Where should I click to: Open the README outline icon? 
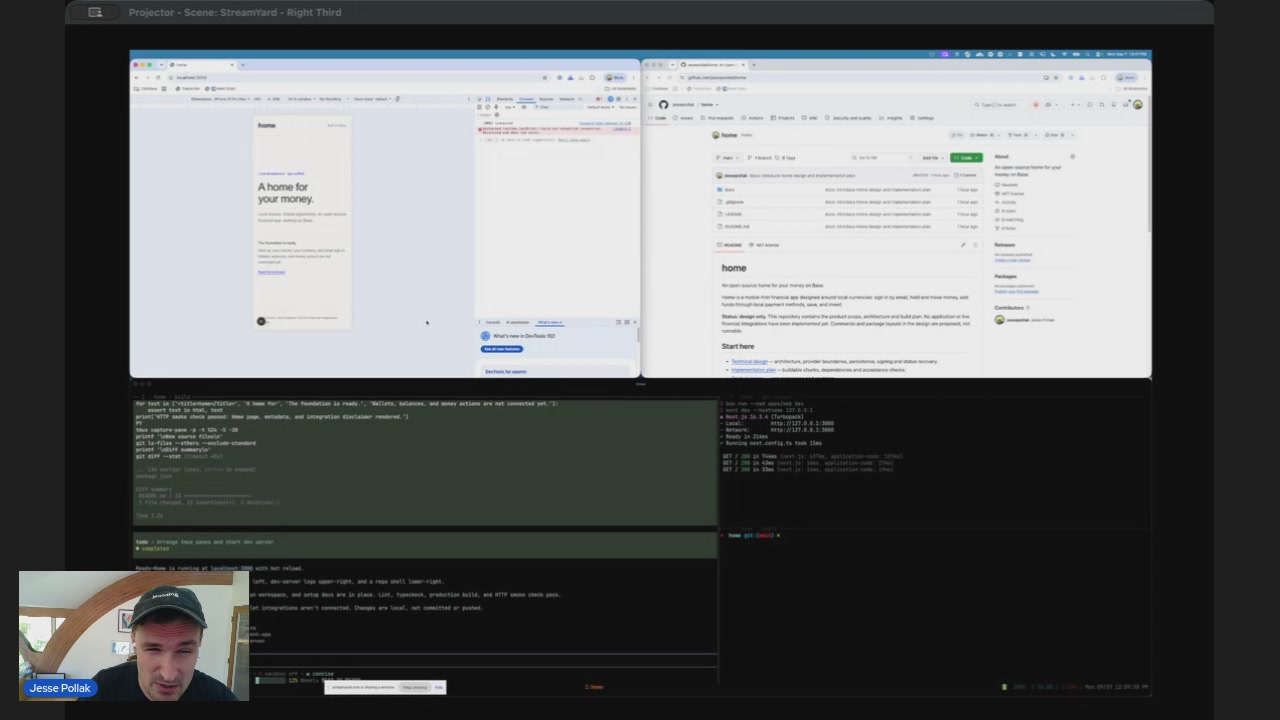(x=975, y=245)
